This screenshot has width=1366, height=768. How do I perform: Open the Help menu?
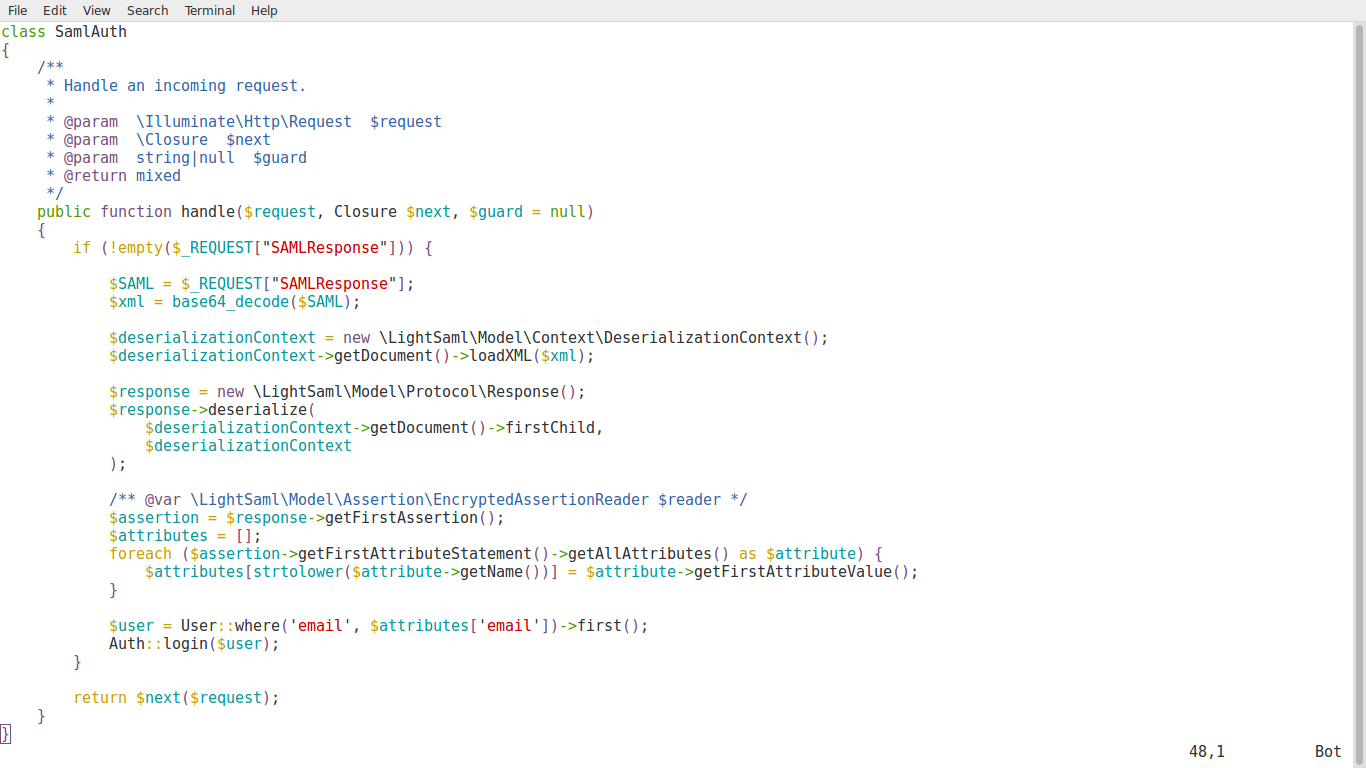264,10
